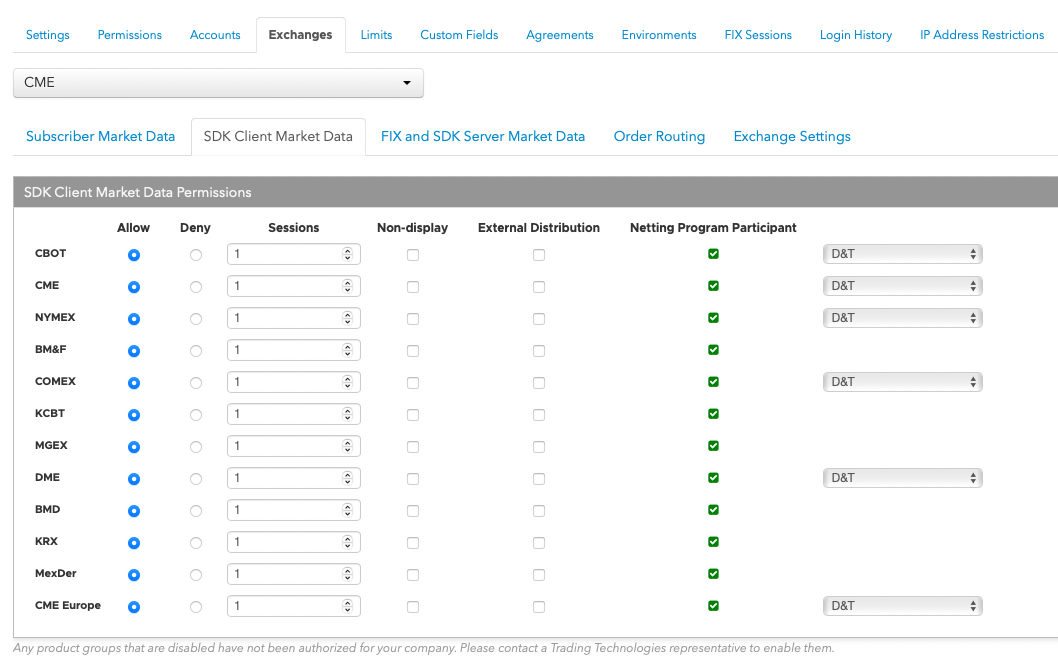Uncheck Netting Program Participant for MexDer
Image resolution: width=1058 pixels, height=663 pixels.
(x=713, y=573)
